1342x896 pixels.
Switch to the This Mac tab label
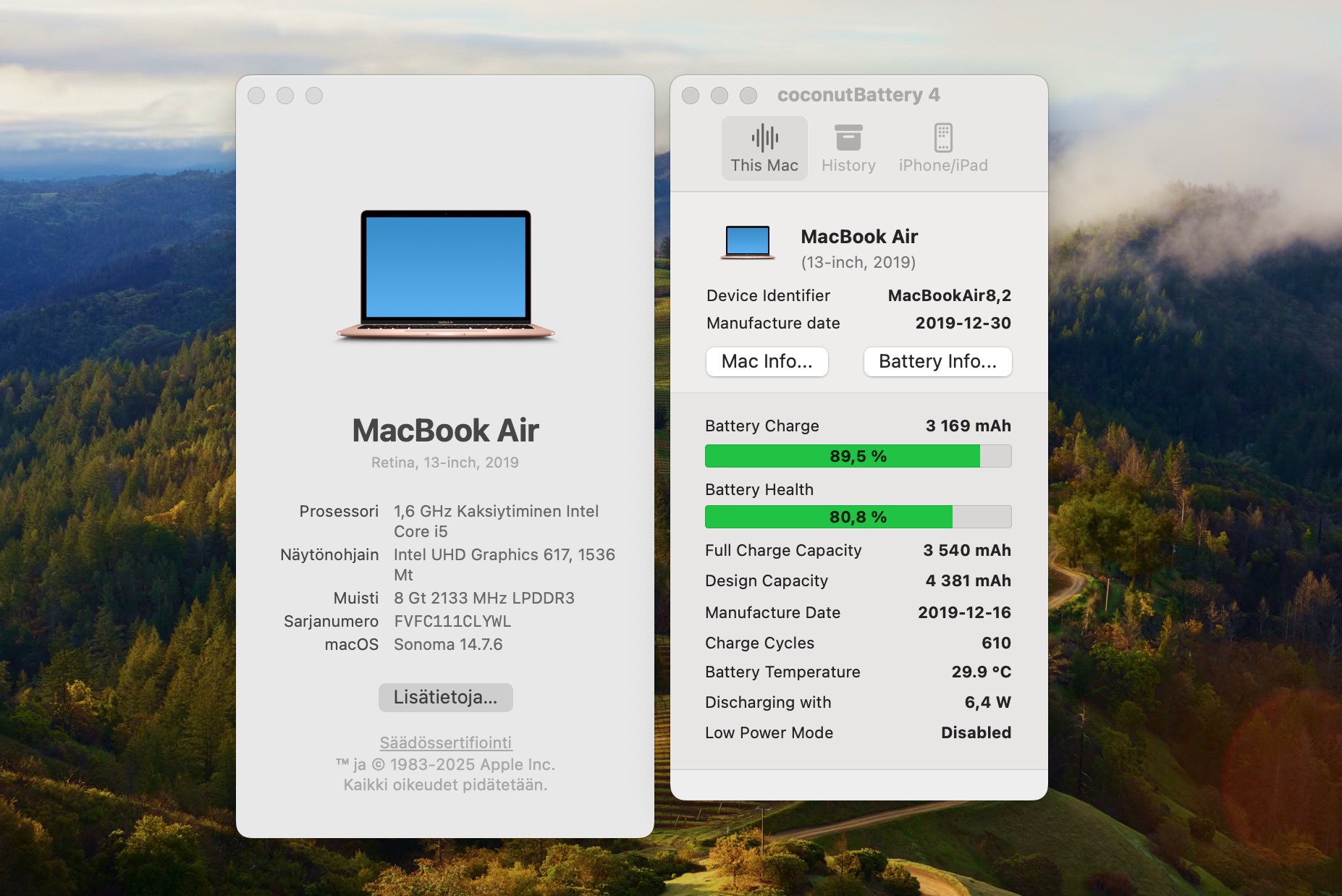point(764,166)
